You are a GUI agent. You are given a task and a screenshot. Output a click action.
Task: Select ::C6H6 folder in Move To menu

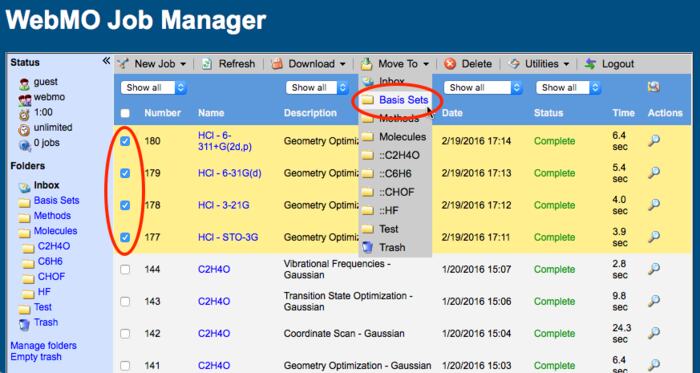coord(395,174)
